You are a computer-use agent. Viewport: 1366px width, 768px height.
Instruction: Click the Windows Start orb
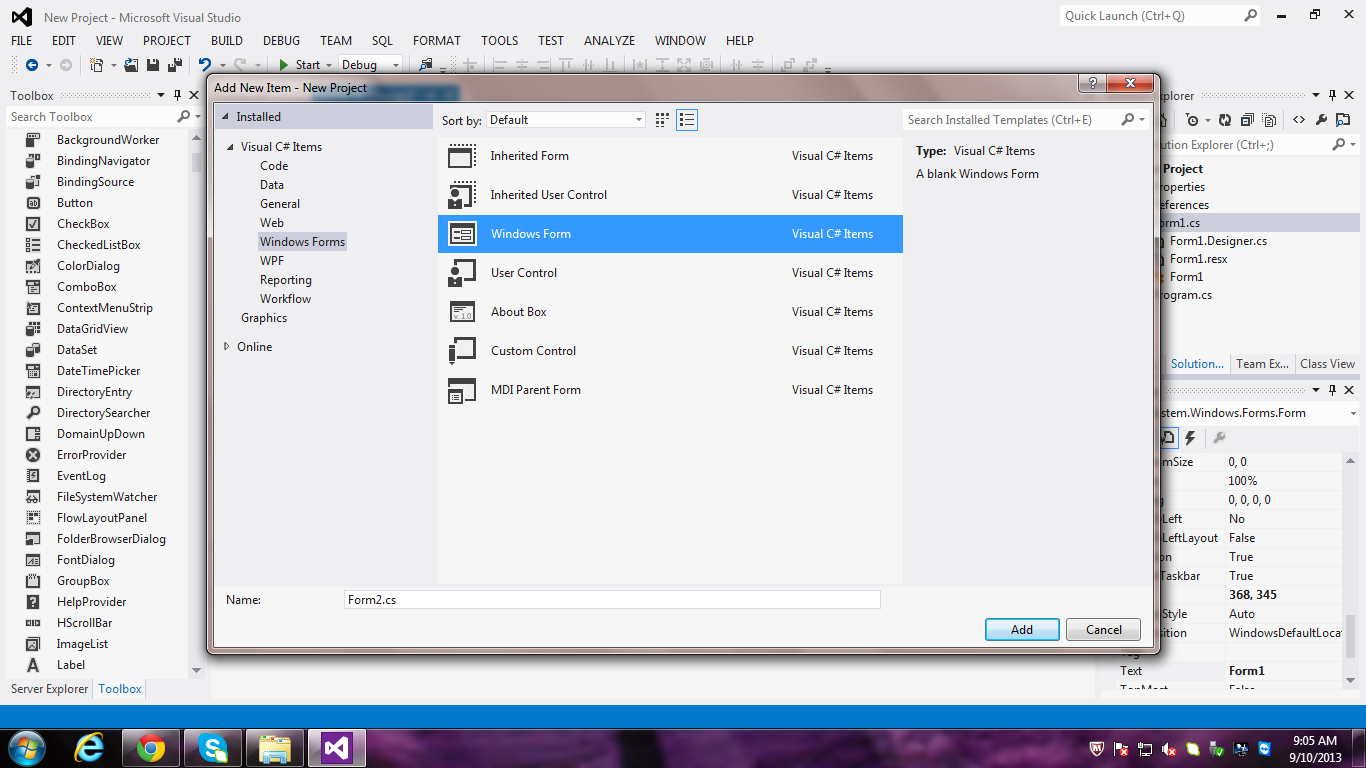25,748
